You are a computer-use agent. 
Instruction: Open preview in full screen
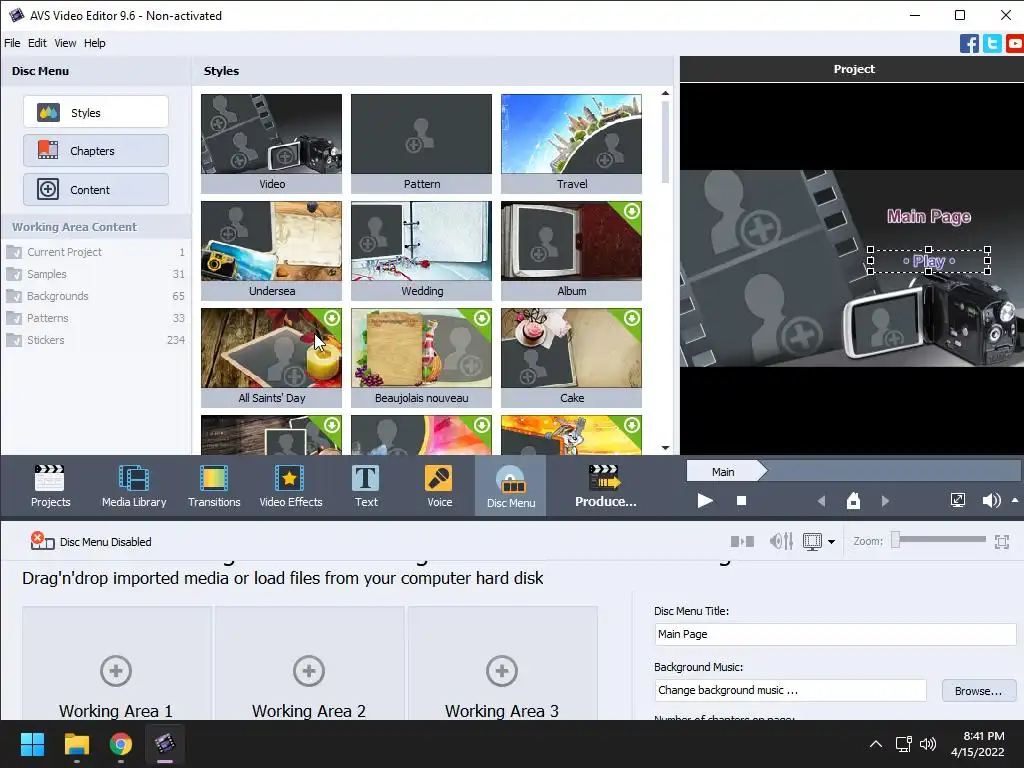(957, 500)
